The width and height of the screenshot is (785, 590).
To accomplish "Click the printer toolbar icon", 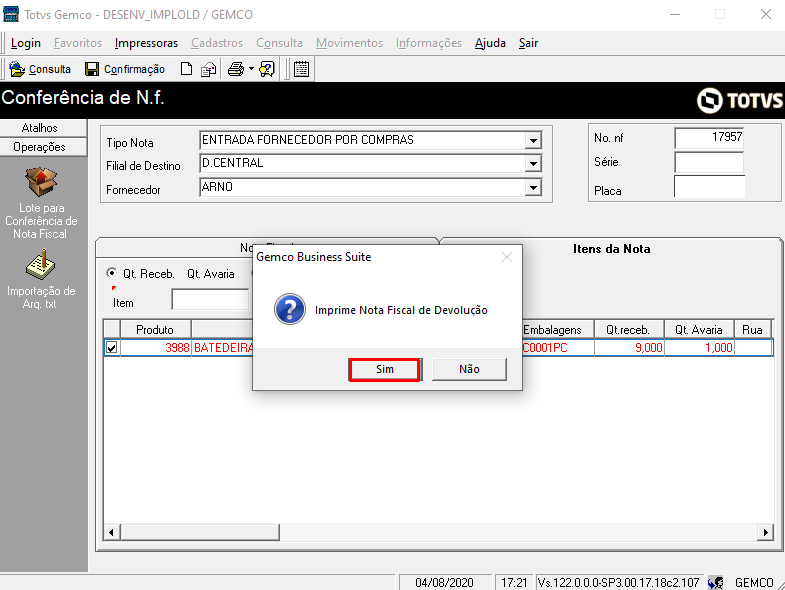I will (235, 69).
